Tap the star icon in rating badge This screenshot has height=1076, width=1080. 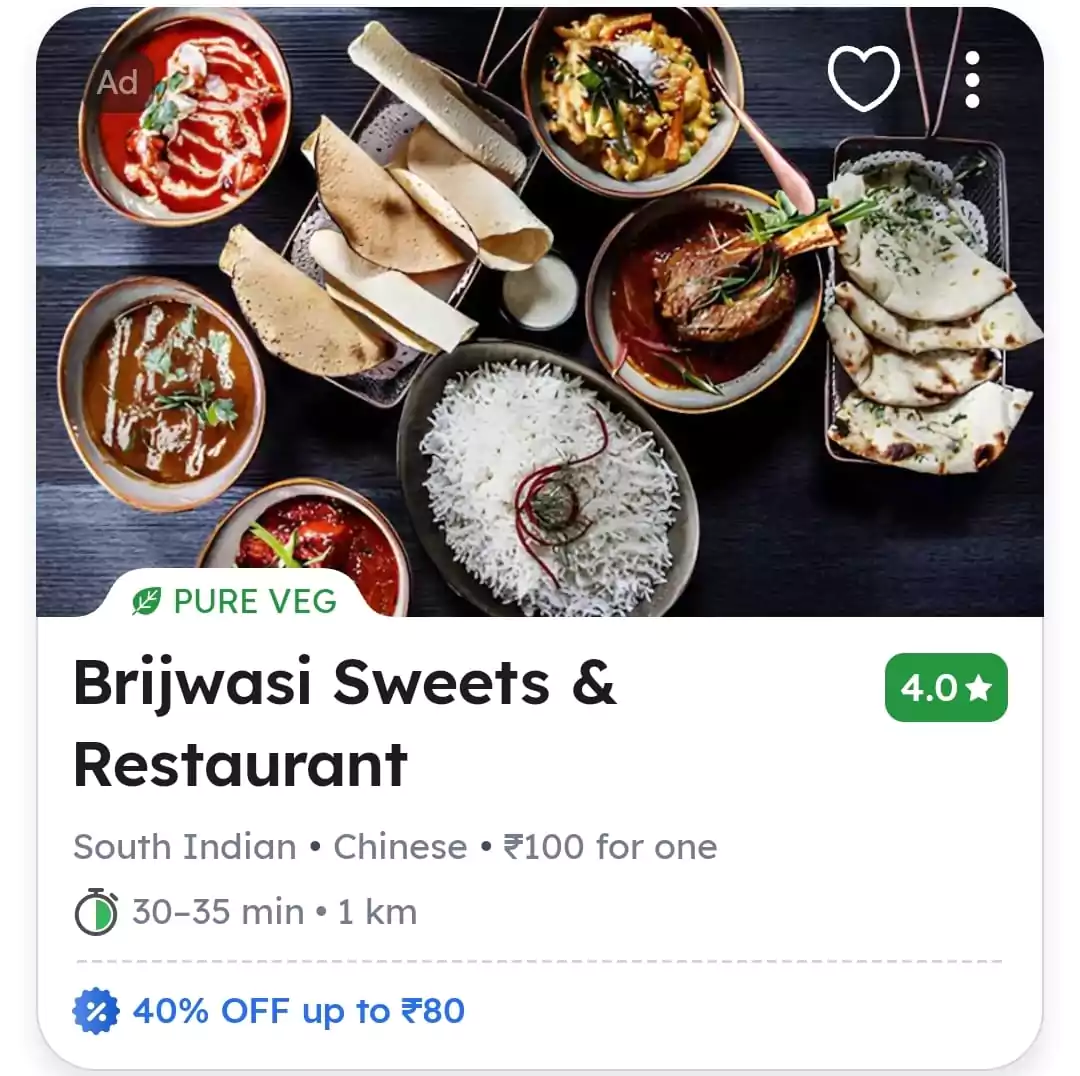(978, 687)
